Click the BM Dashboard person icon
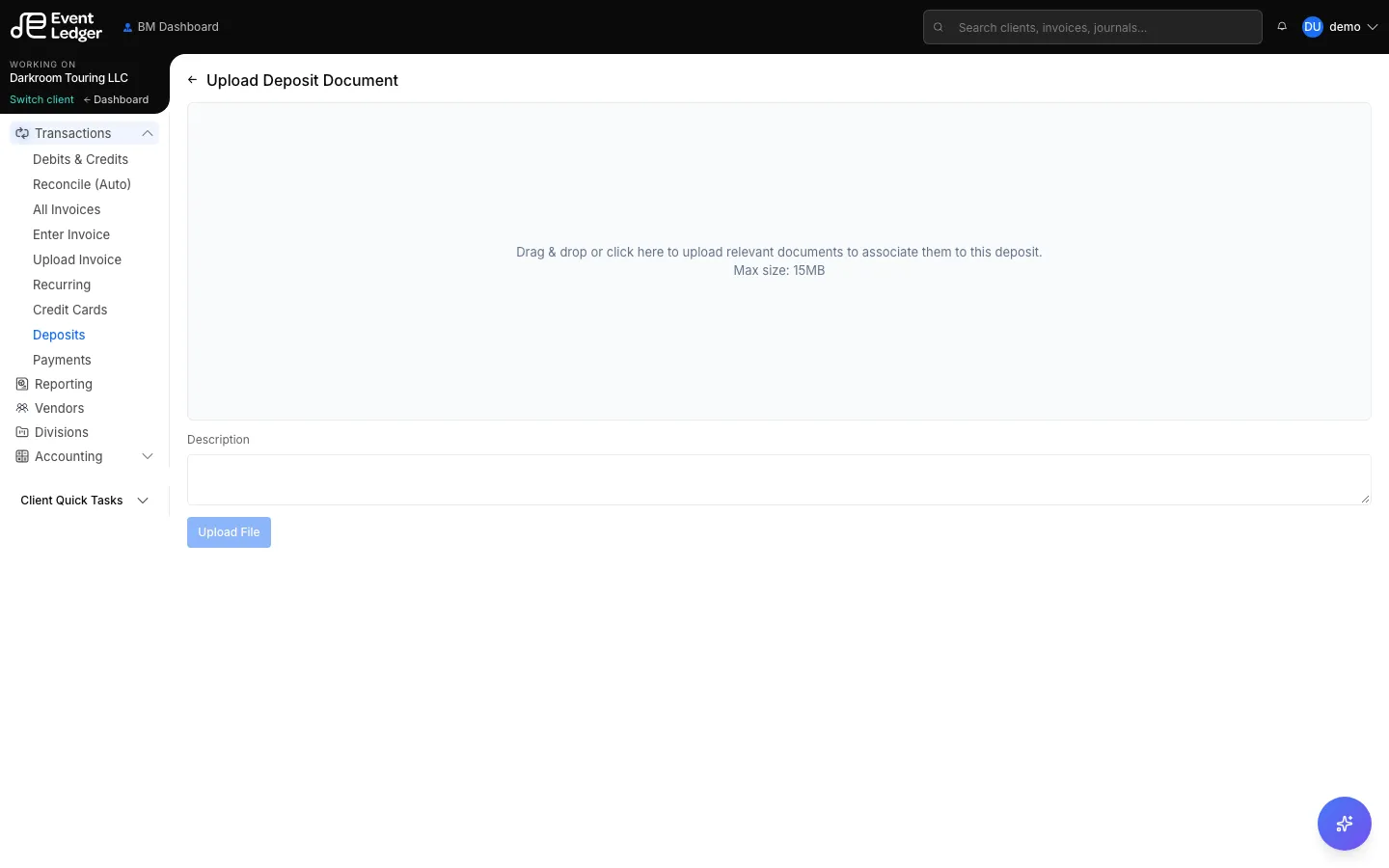This screenshot has height=868, width=1389. [127, 27]
